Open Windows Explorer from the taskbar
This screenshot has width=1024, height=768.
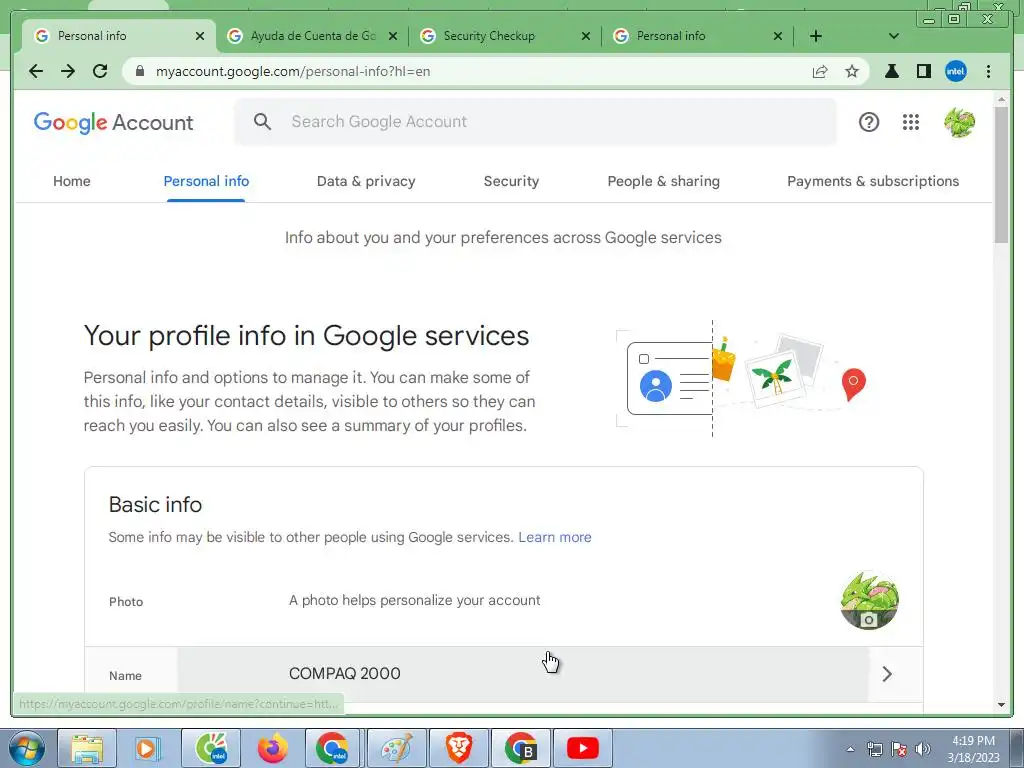click(x=87, y=748)
